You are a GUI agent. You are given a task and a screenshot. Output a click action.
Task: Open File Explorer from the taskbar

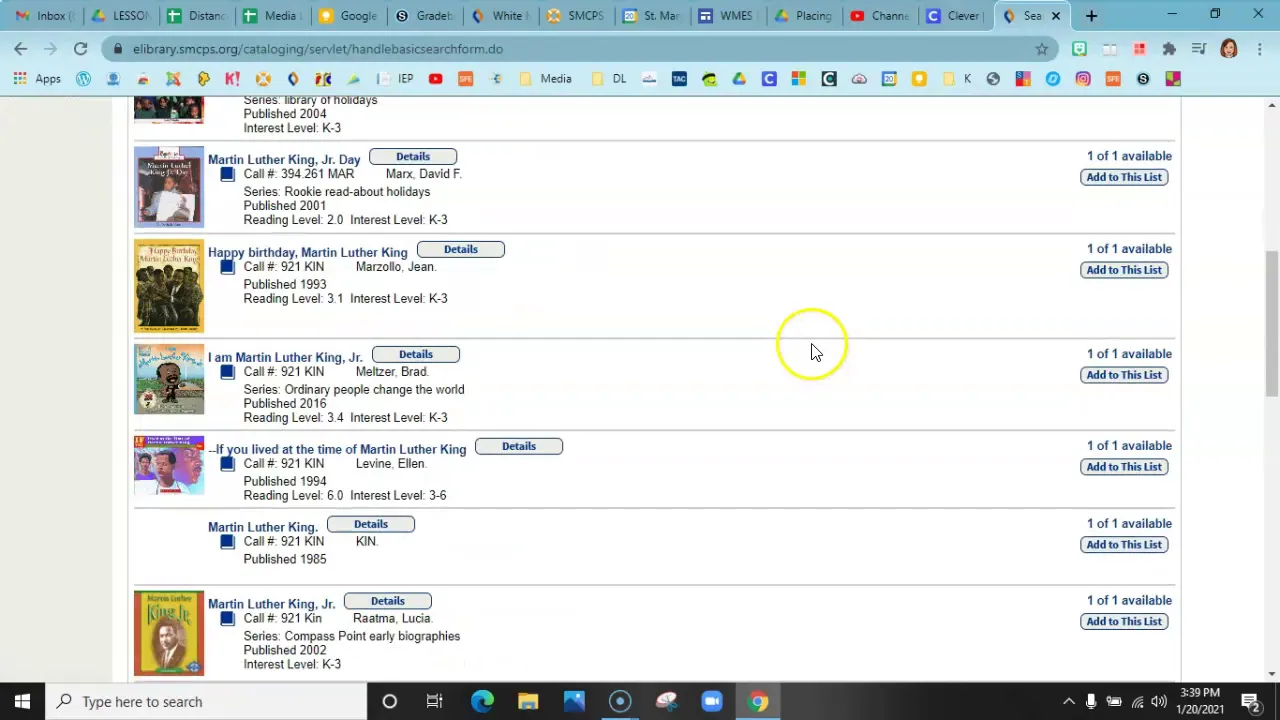(528, 701)
